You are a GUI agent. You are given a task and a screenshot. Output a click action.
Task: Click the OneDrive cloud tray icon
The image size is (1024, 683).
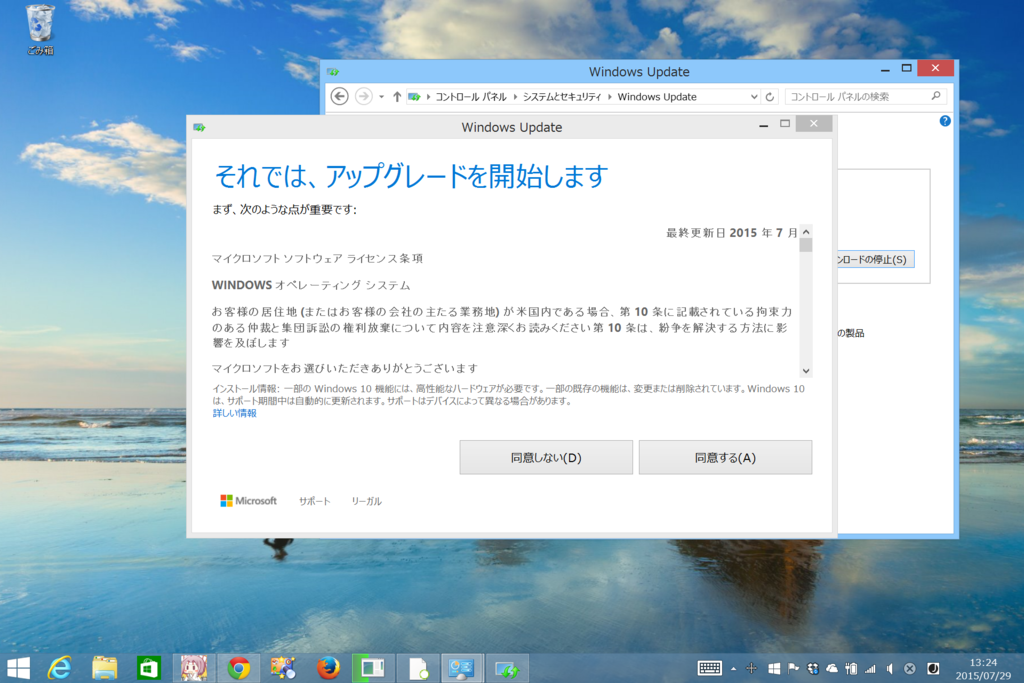coord(832,669)
